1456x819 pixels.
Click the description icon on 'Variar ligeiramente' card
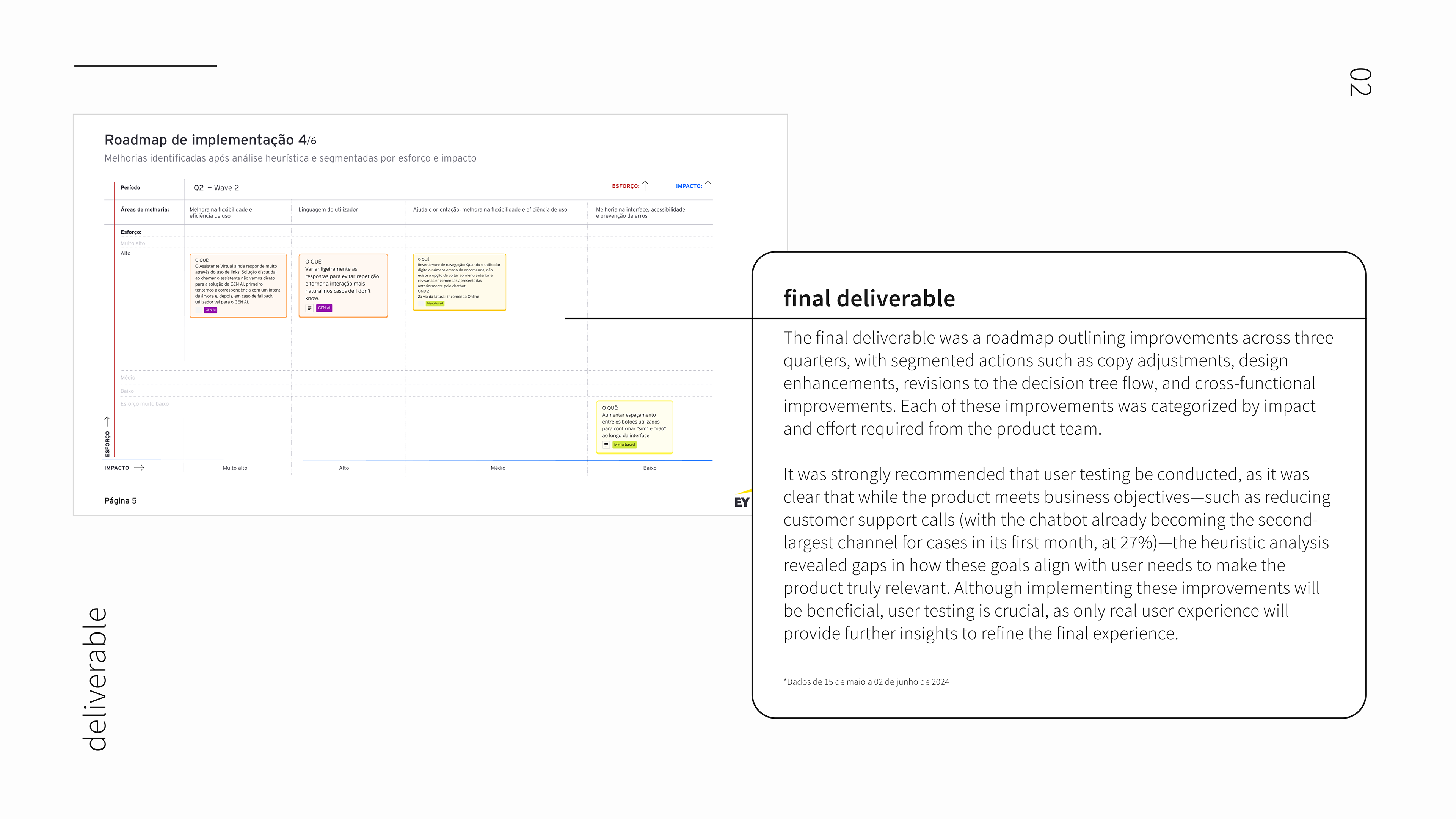(x=309, y=308)
